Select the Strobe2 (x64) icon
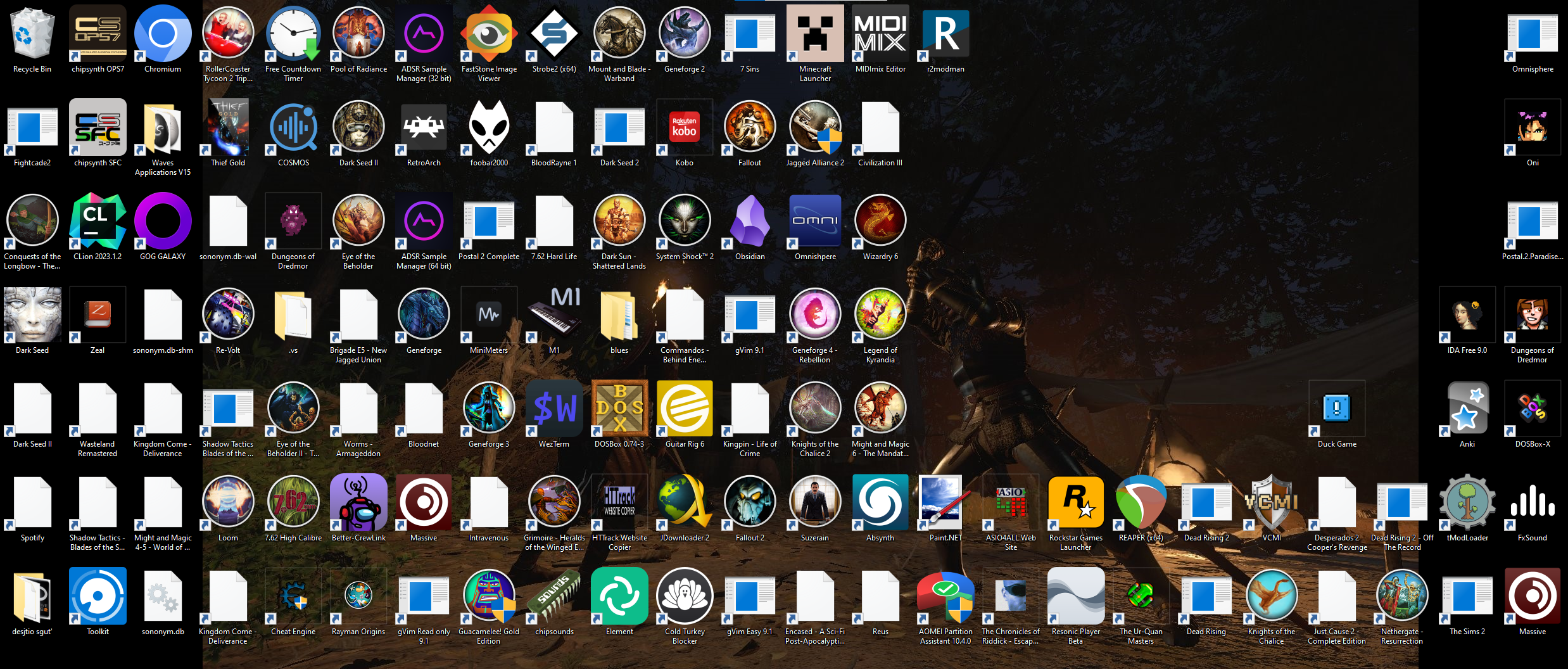The height and width of the screenshot is (669, 1568). pyautogui.click(x=554, y=34)
